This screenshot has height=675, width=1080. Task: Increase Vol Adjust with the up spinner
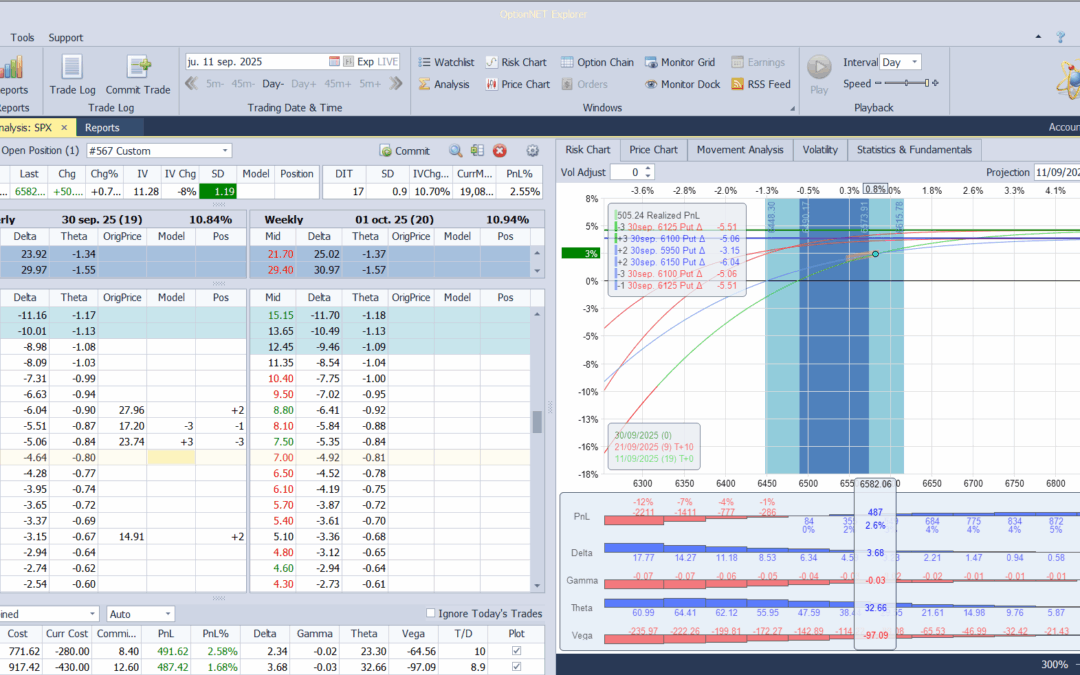click(x=647, y=169)
